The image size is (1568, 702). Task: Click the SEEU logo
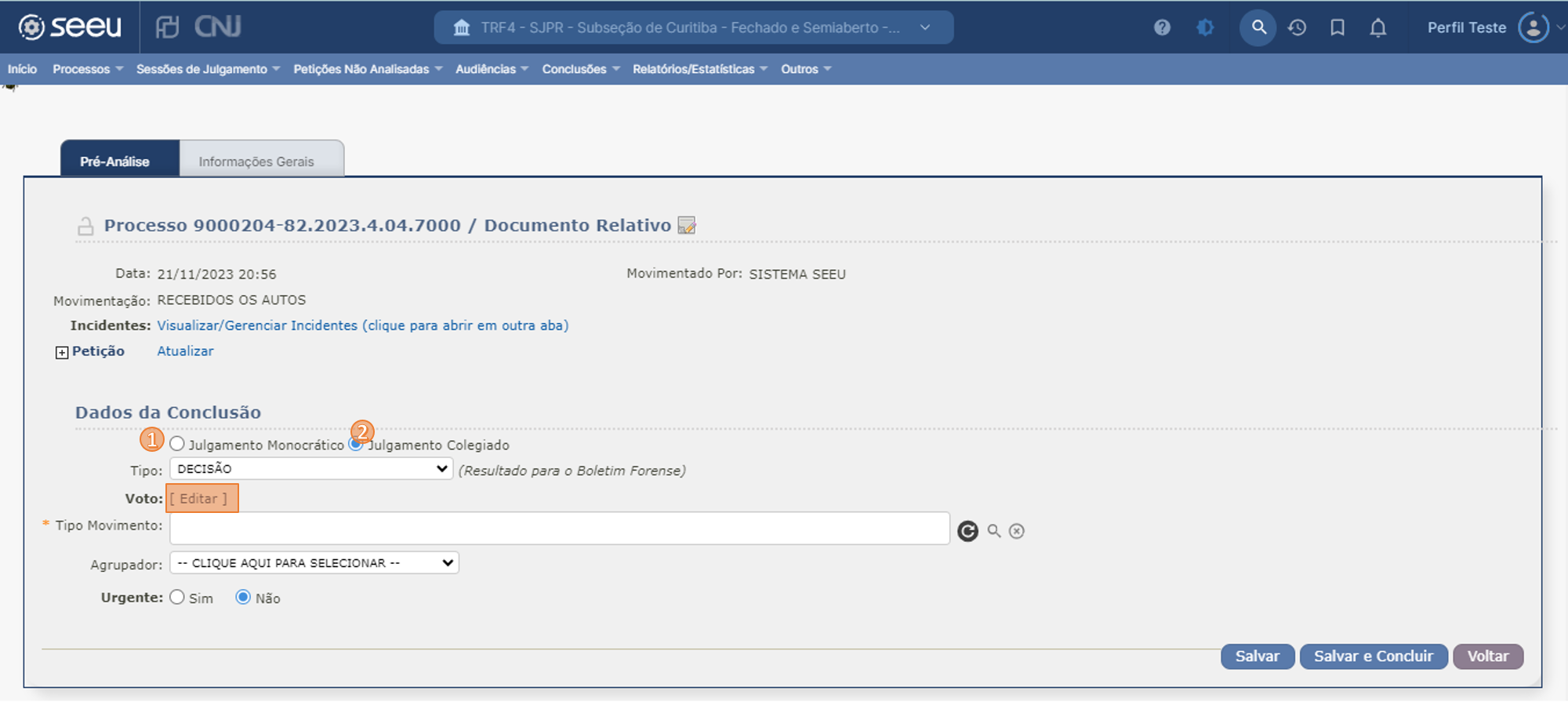pos(71,27)
